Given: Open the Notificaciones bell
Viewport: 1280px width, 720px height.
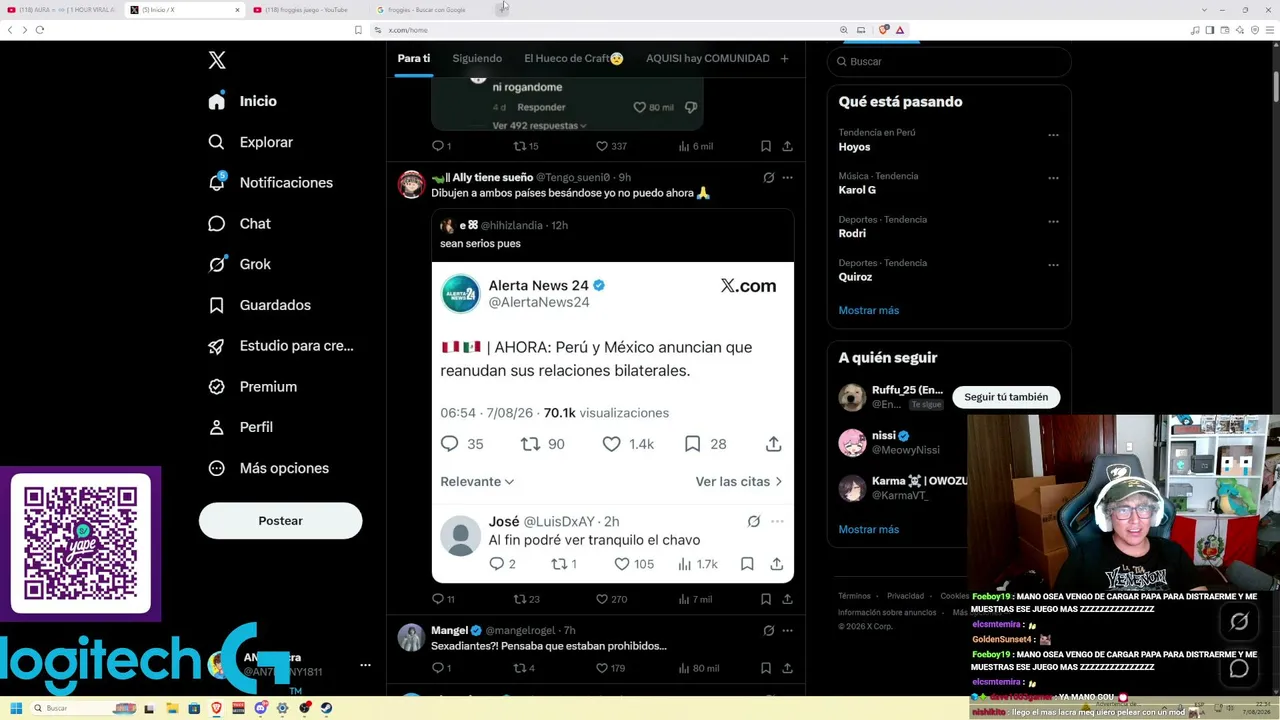Looking at the screenshot, I should point(271,183).
